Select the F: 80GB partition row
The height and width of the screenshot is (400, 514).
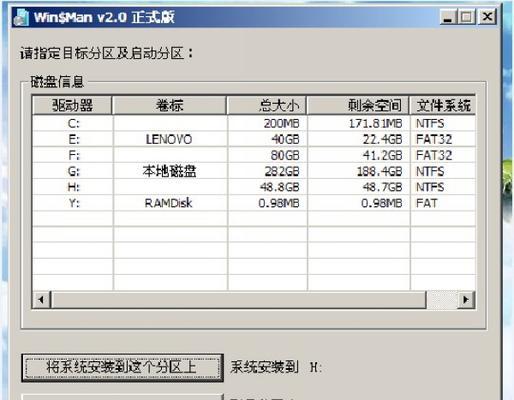[x=254, y=155]
